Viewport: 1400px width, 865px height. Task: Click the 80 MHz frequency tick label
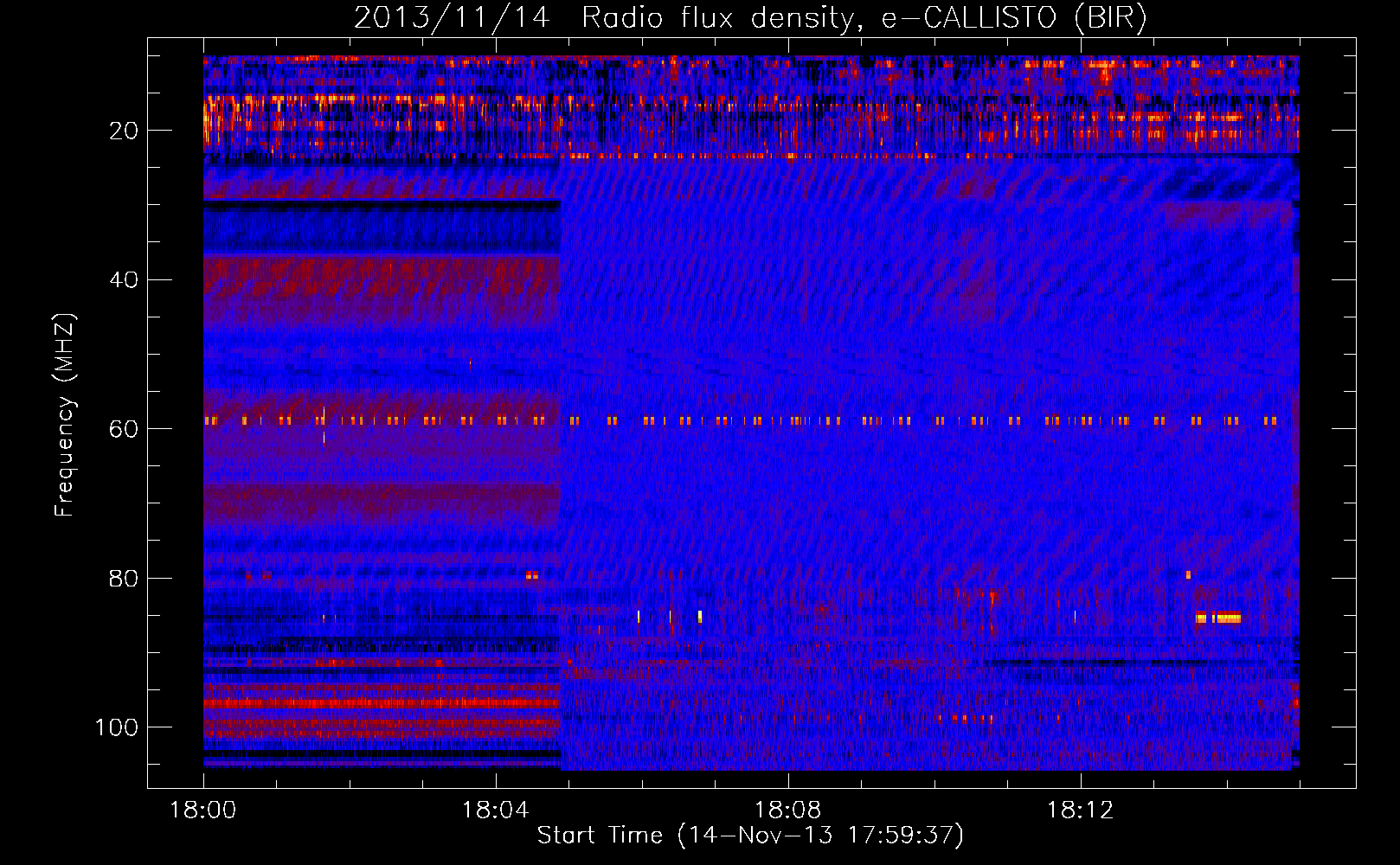tap(124, 578)
